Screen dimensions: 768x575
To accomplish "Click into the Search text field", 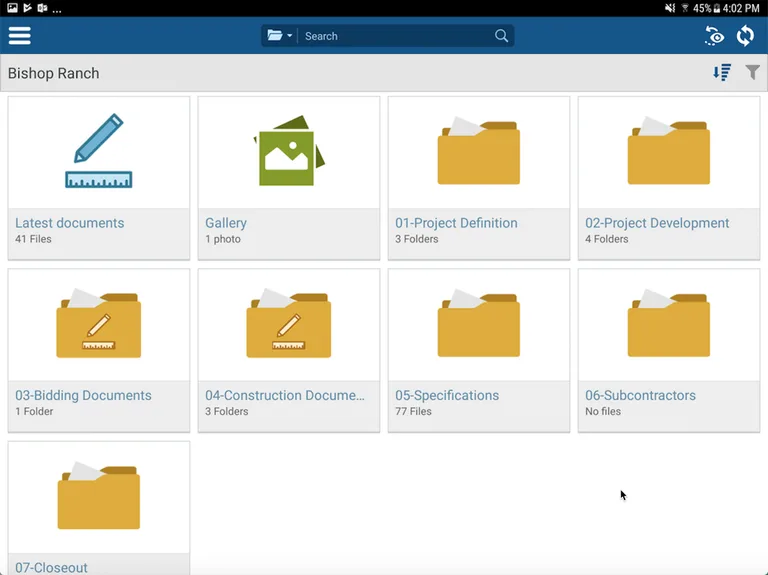I will click(395, 36).
